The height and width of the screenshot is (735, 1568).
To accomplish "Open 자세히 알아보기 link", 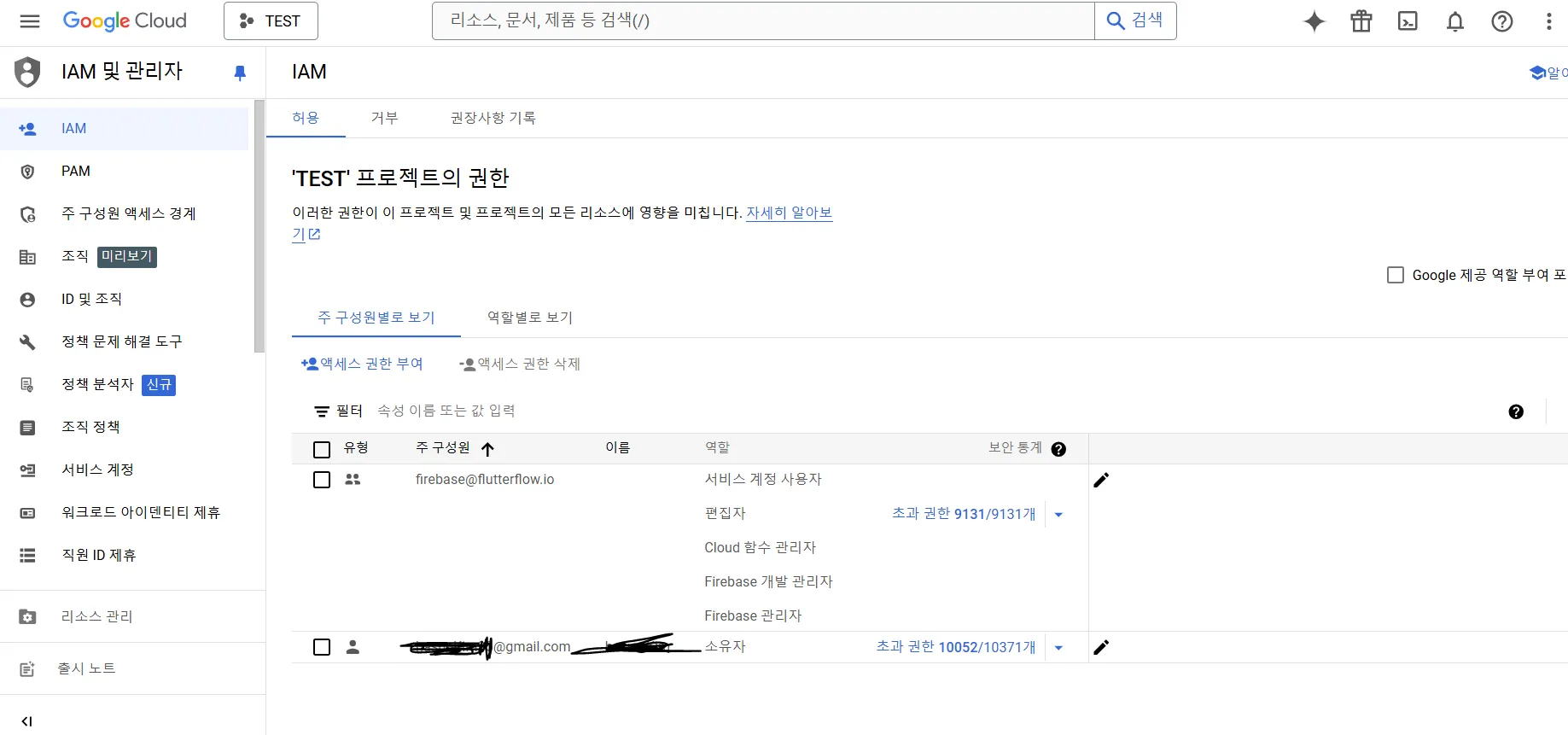I will coord(790,213).
